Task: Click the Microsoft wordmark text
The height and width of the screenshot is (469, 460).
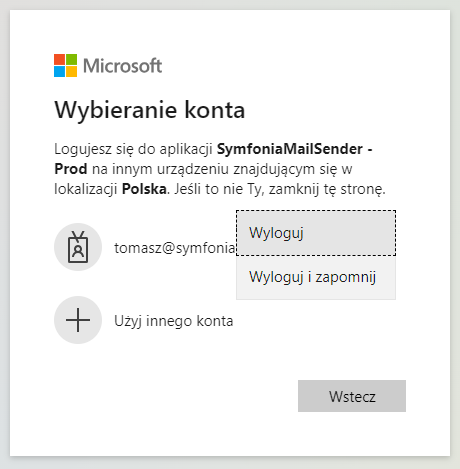Action: 123,66
